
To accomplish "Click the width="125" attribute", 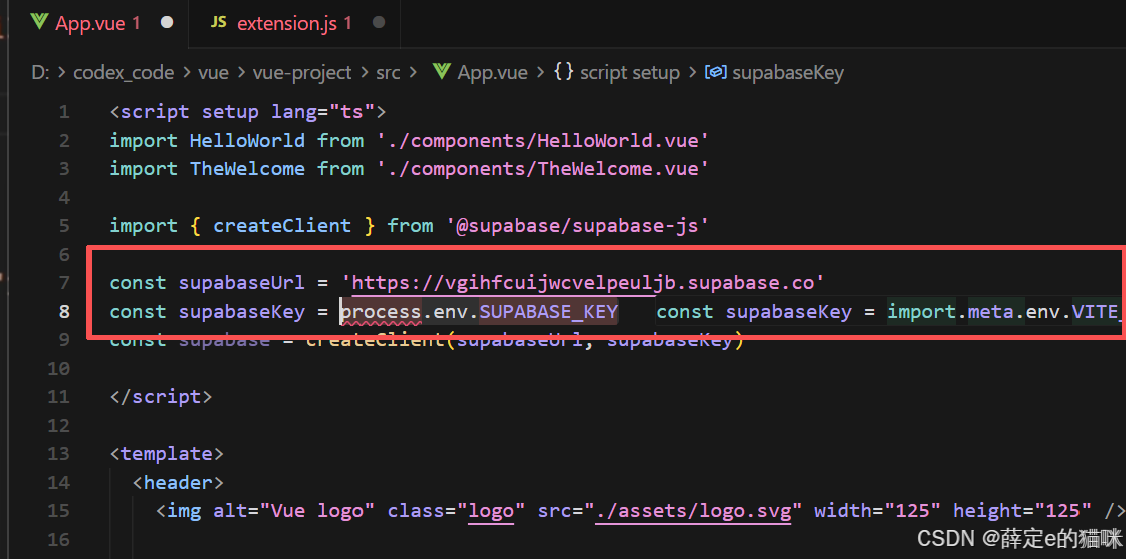I will pos(878,511).
